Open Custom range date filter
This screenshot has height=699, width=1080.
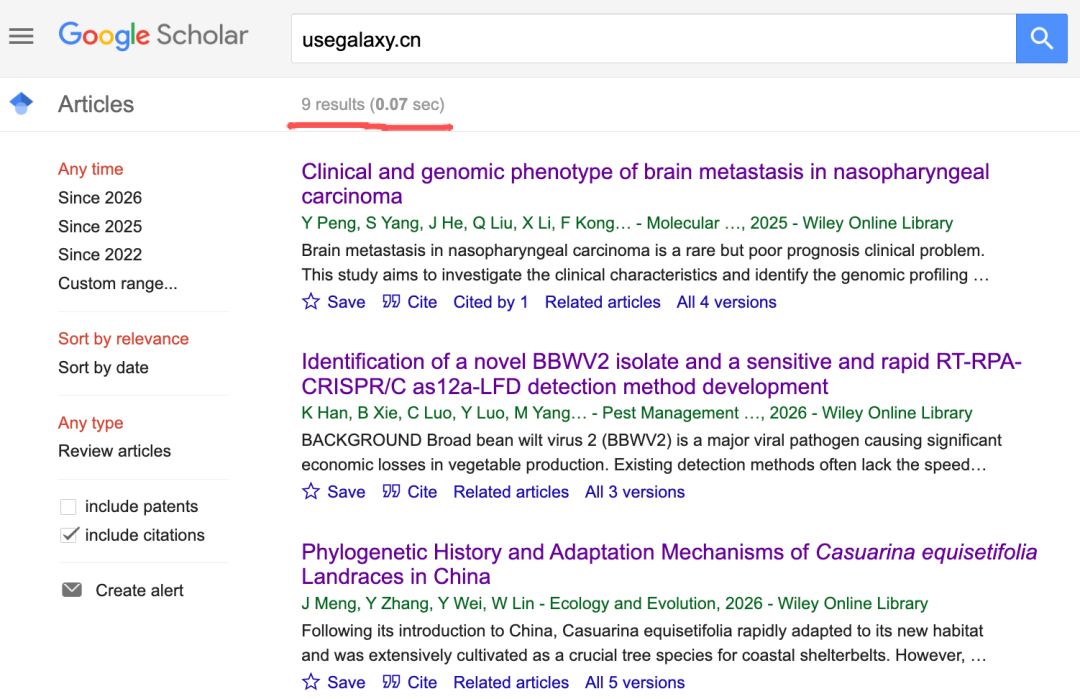(118, 283)
